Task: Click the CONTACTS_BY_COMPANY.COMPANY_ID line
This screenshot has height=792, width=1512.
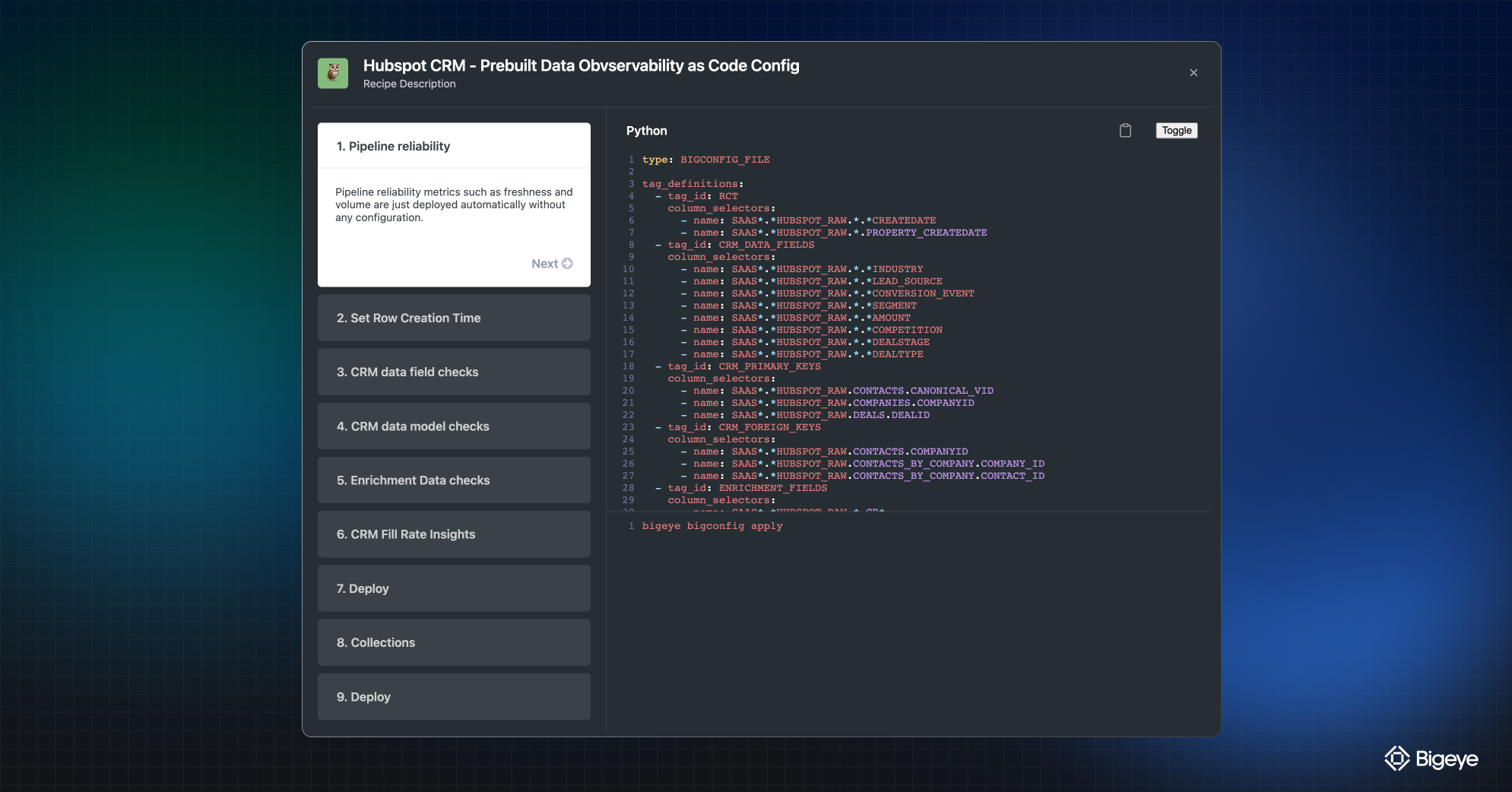Action: pos(863,464)
